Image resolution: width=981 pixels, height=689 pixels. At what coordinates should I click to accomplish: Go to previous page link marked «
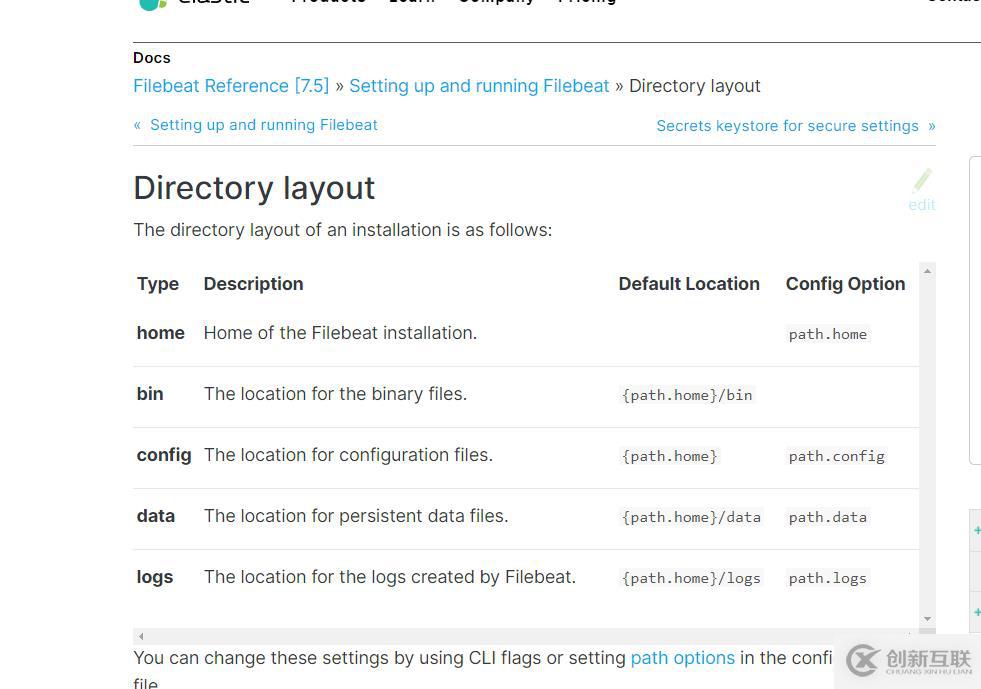coord(255,125)
